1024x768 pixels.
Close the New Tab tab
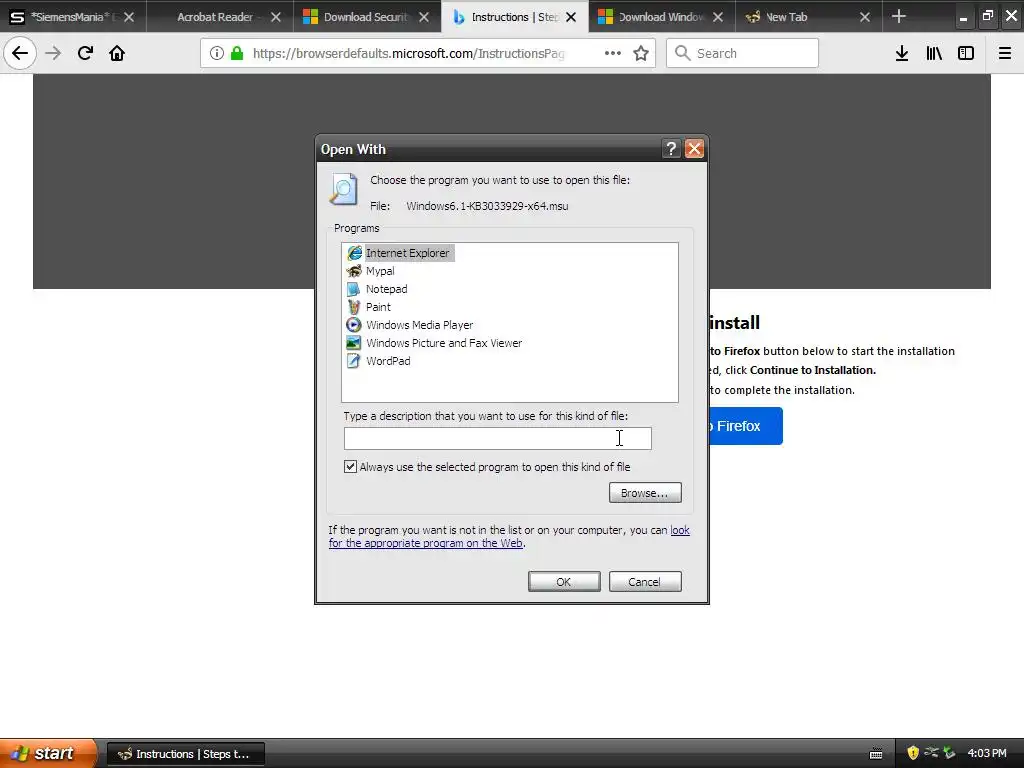click(x=865, y=17)
